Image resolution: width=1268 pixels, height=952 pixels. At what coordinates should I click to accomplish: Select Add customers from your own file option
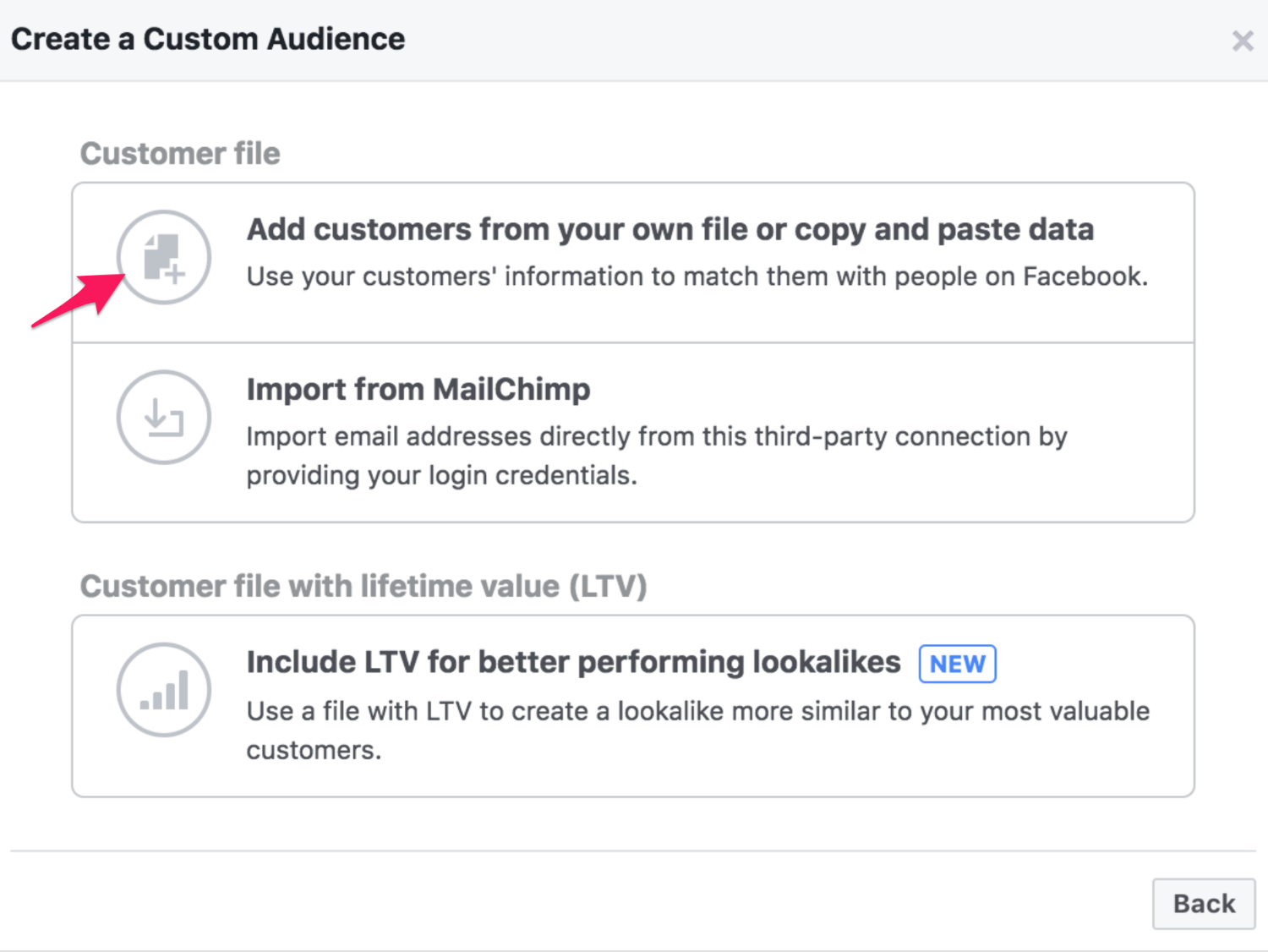pyautogui.click(x=633, y=263)
